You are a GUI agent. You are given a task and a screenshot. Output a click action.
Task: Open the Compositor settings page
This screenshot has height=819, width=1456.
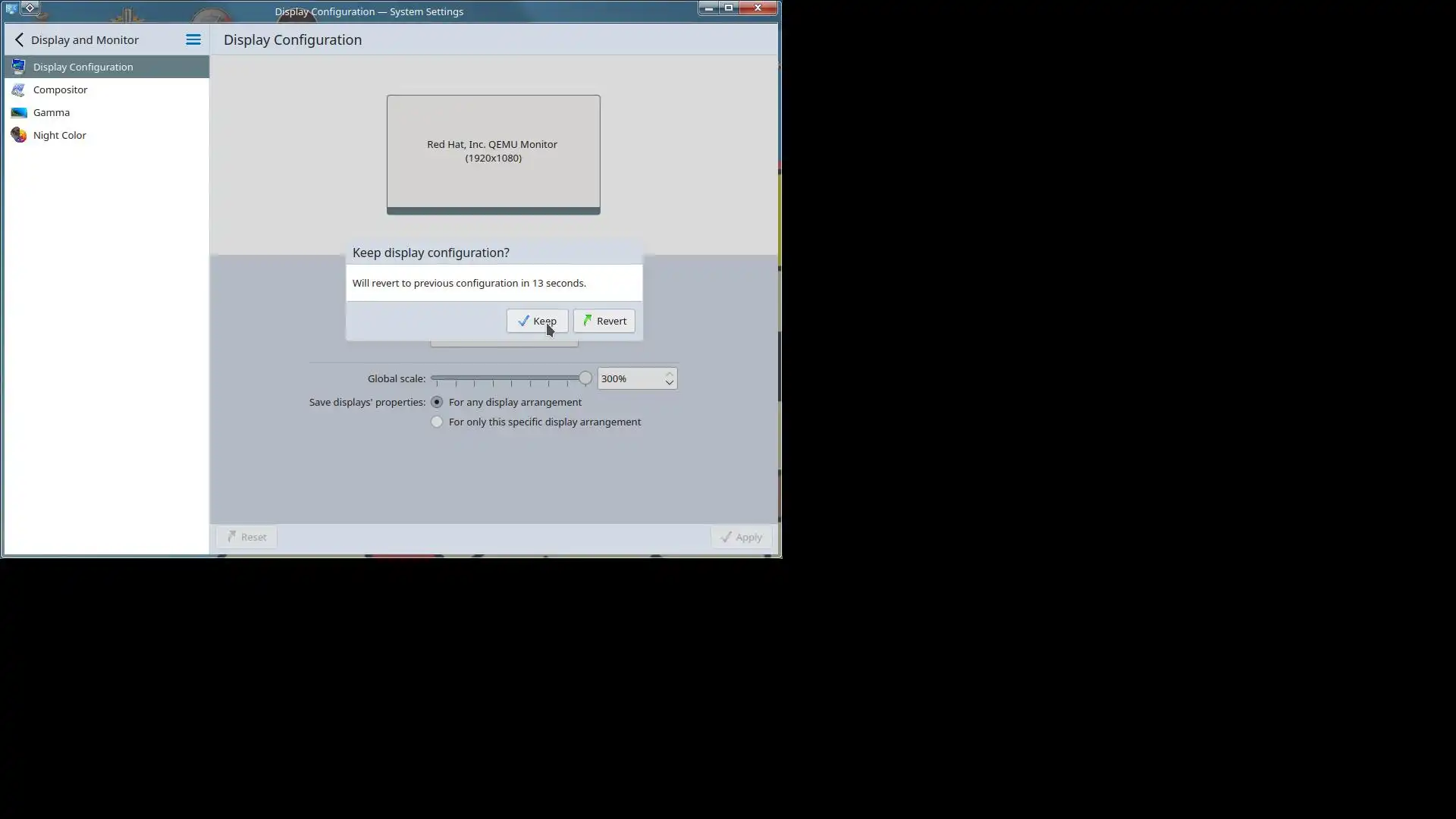61,89
